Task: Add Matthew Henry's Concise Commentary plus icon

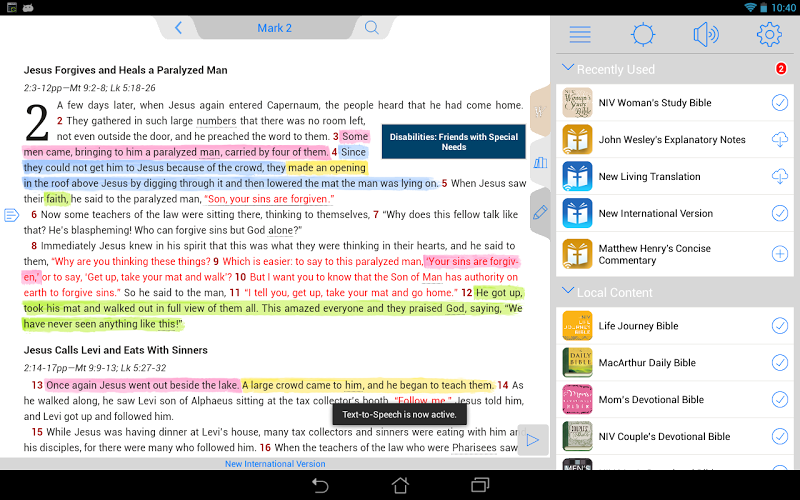Action: tap(780, 254)
